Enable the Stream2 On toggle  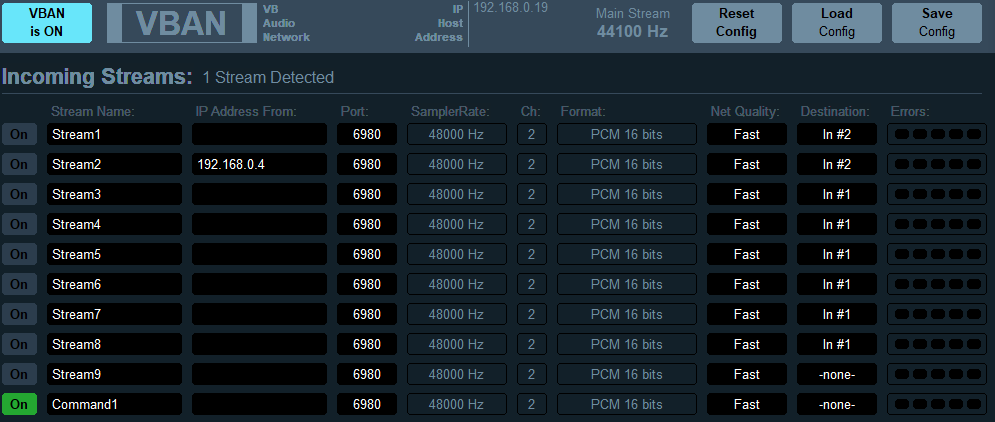pyautogui.click(x=19, y=164)
